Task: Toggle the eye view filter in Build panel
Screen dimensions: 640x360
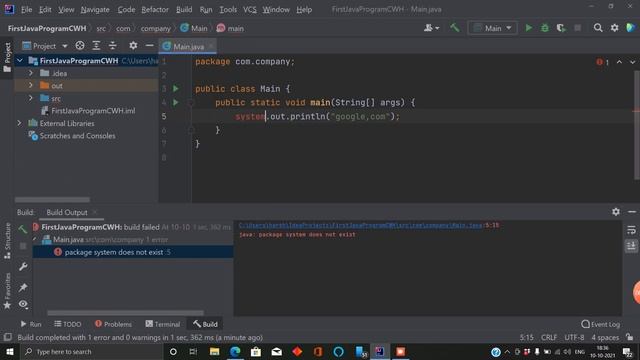Action: click(23, 304)
